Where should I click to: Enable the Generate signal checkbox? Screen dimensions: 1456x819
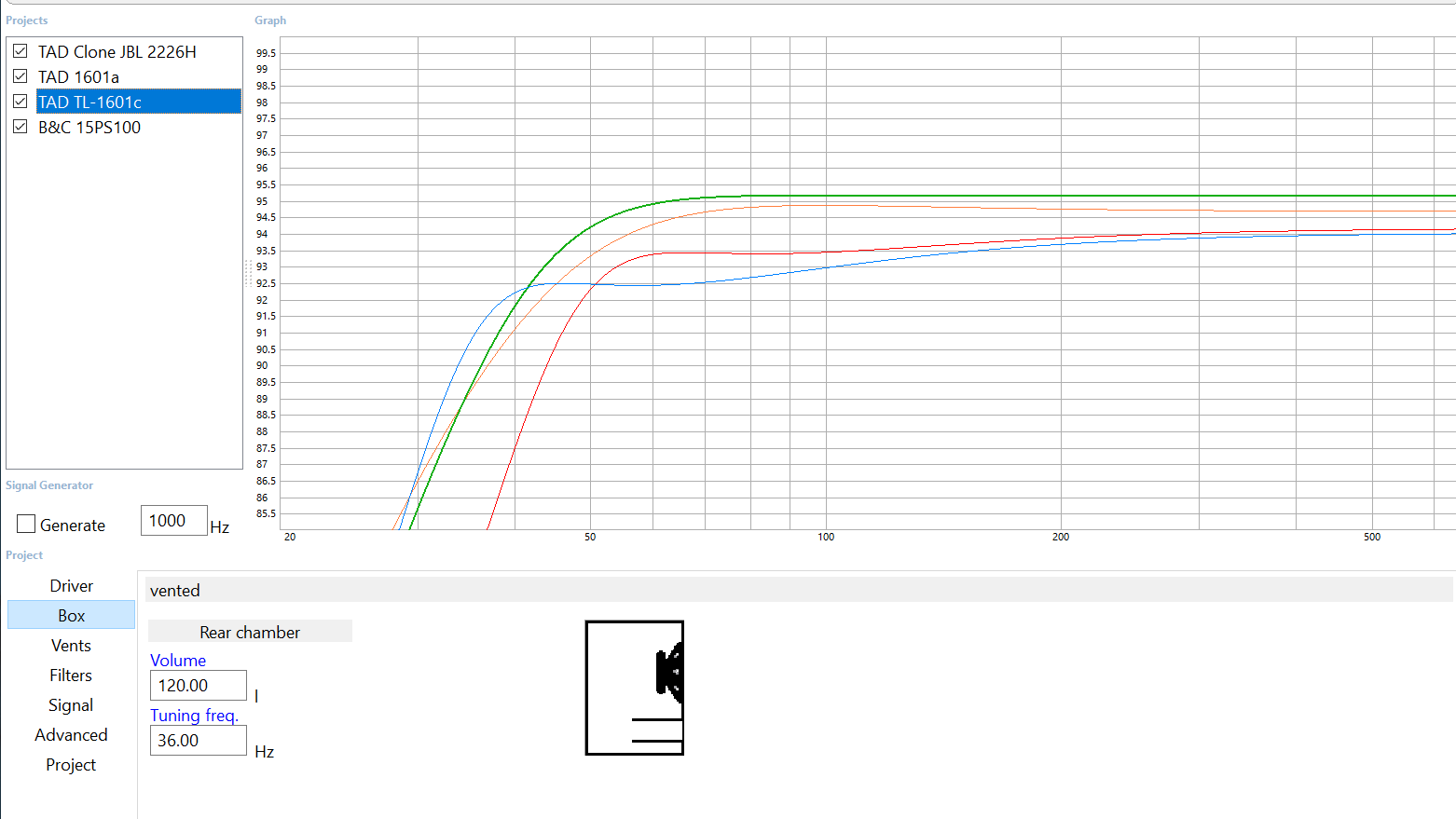point(26,524)
